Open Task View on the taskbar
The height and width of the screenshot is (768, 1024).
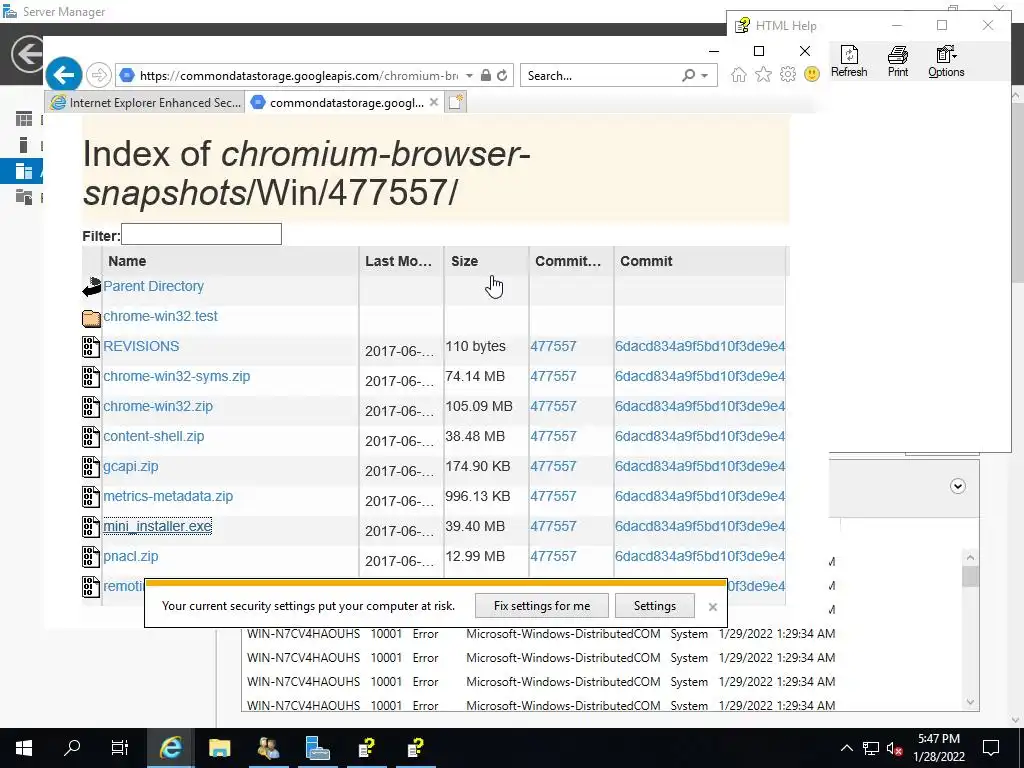[x=120, y=747]
